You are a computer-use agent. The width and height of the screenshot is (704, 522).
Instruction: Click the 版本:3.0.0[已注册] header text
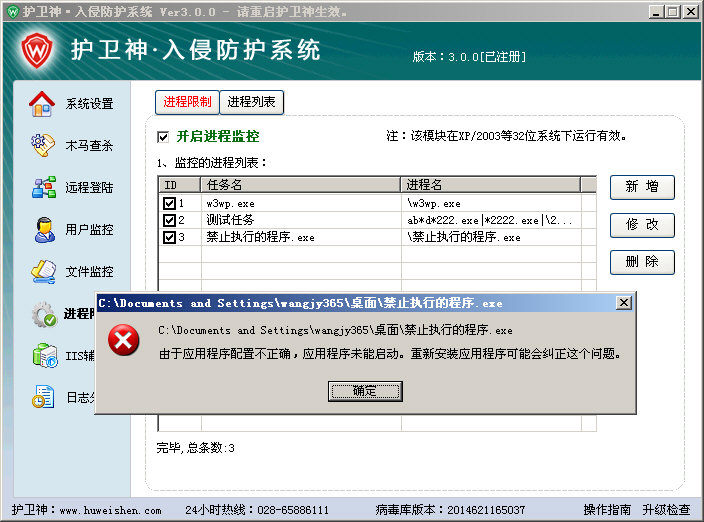(x=469, y=57)
